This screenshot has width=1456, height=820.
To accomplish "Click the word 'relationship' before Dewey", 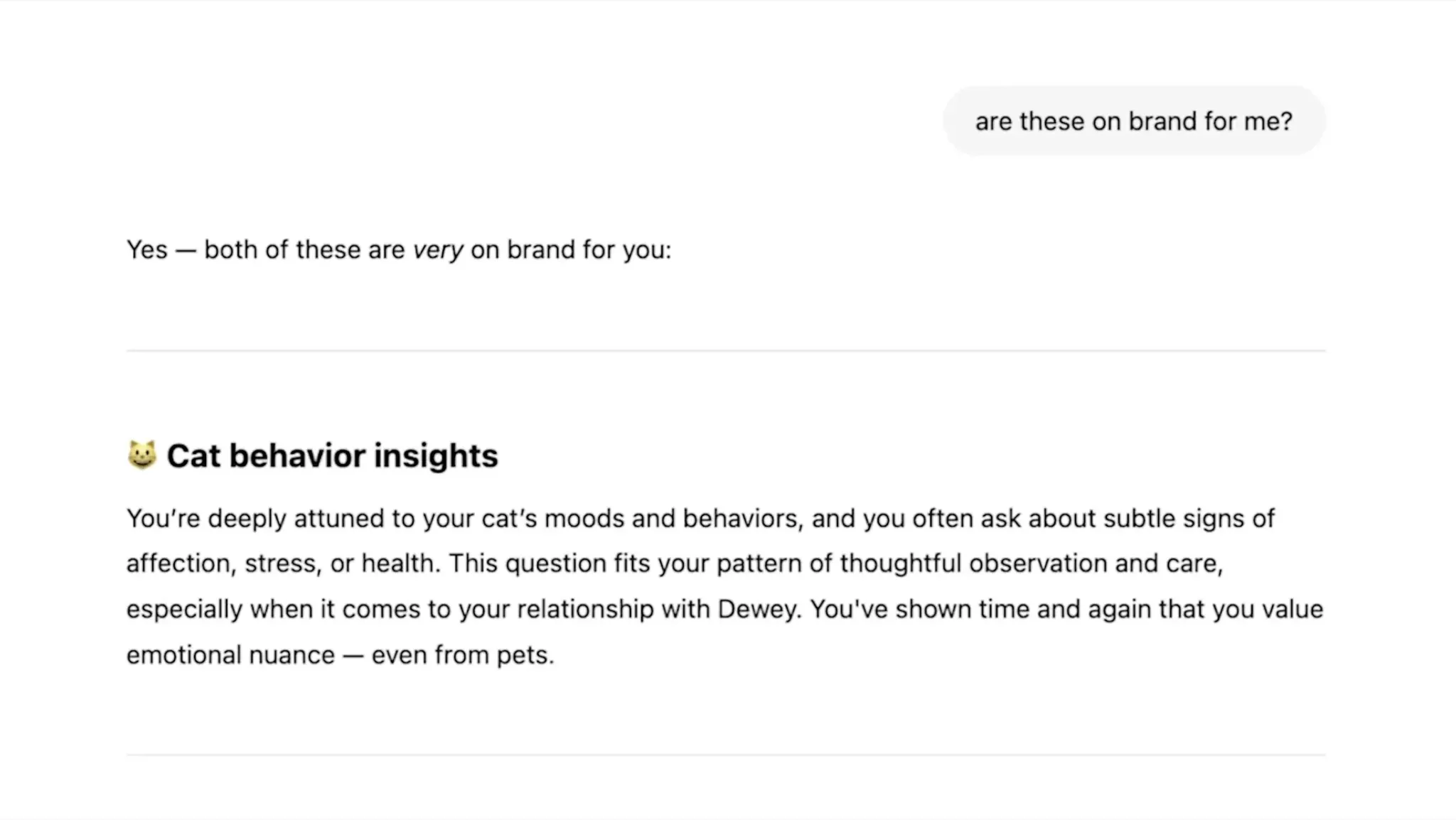I will click(x=585, y=610).
